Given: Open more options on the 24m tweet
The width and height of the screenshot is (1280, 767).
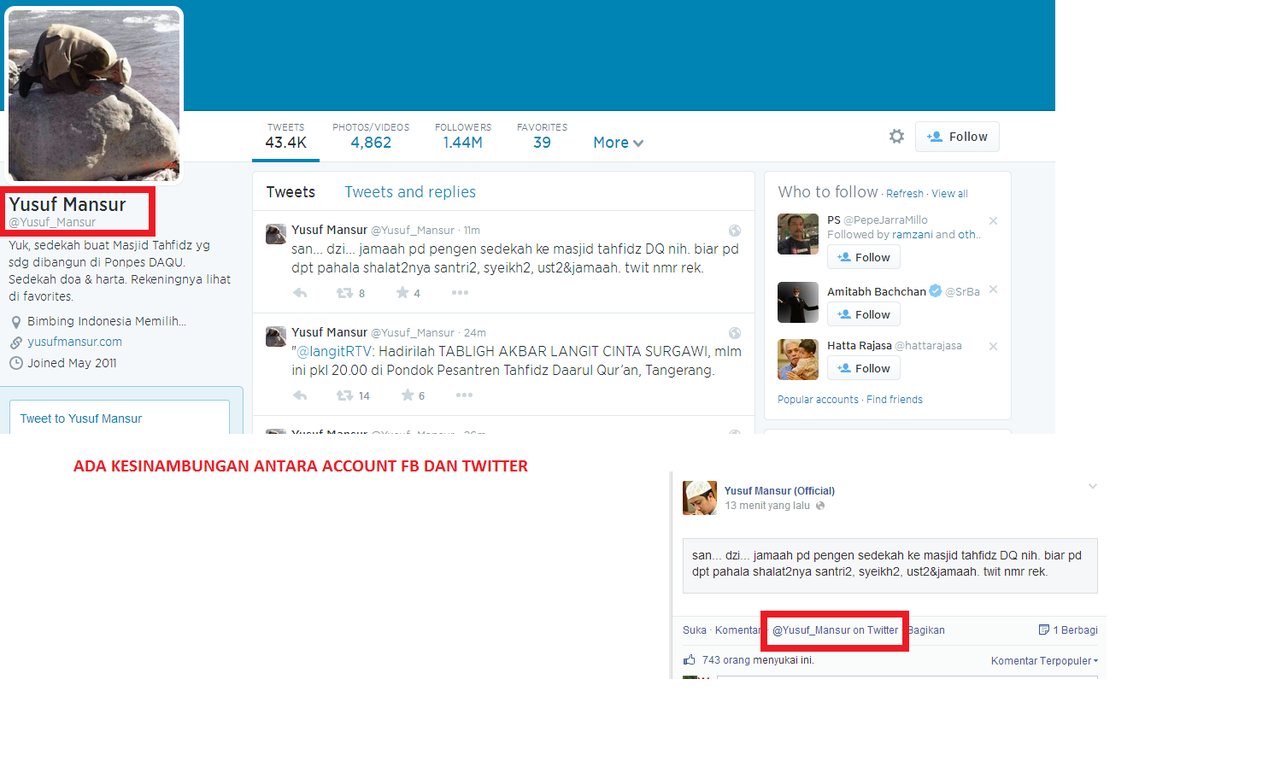Looking at the screenshot, I should point(464,395).
